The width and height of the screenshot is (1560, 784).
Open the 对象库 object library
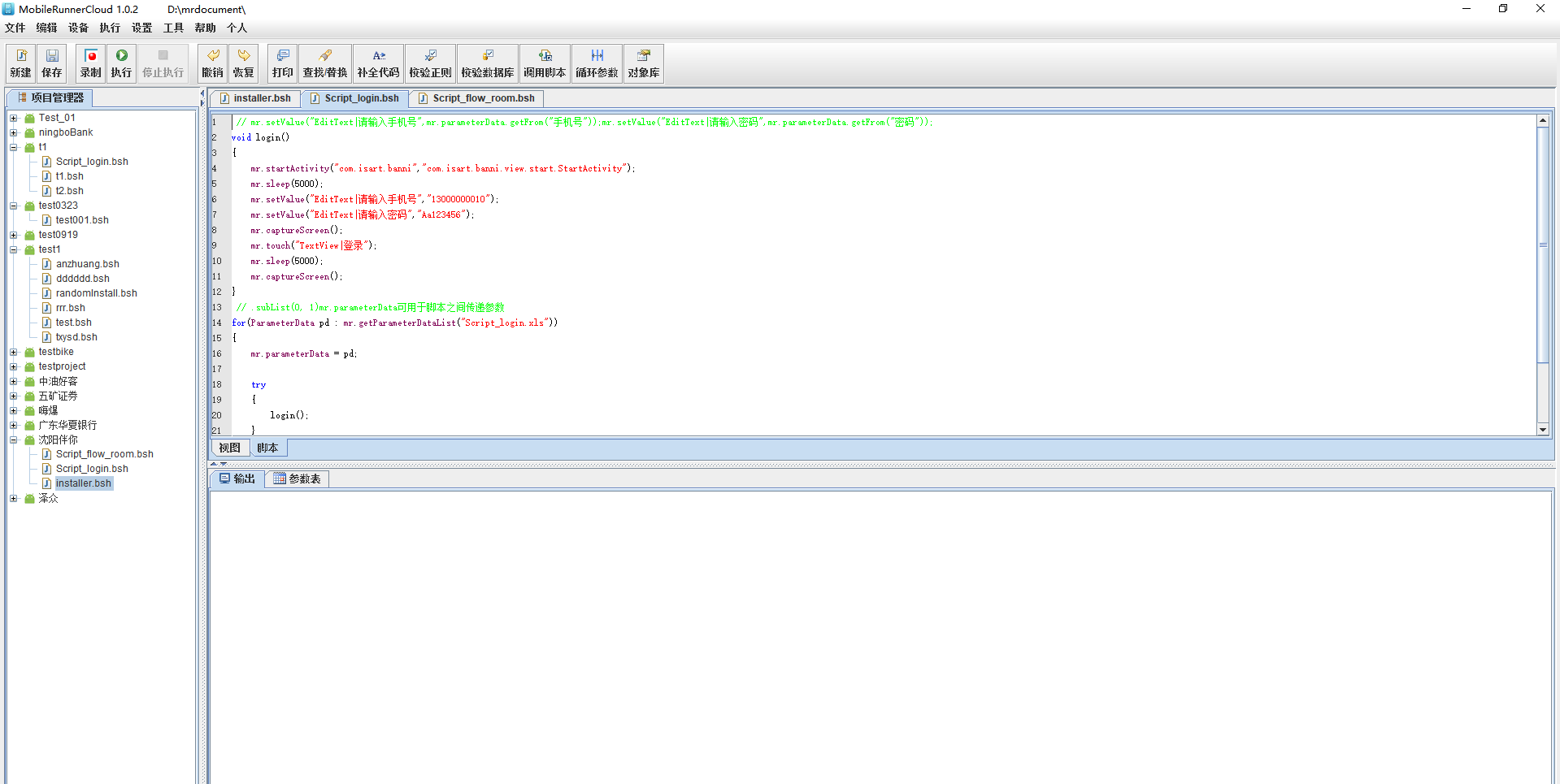(x=643, y=63)
